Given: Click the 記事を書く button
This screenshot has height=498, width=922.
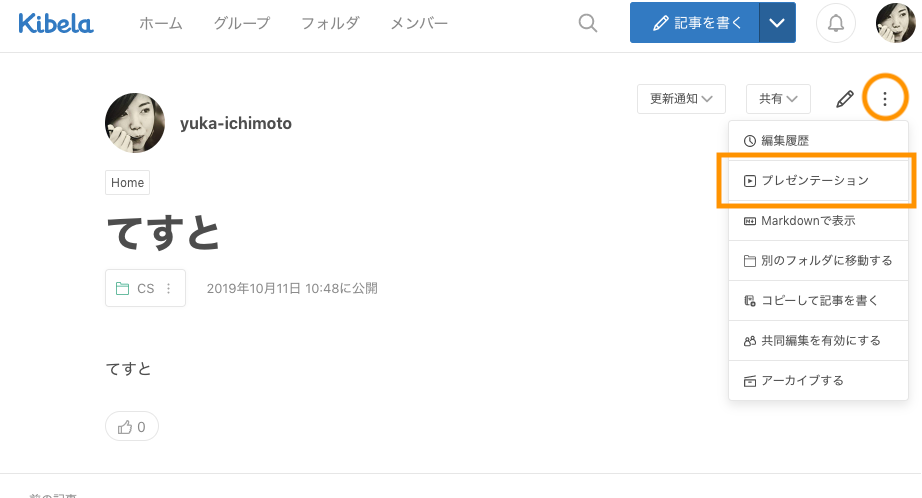Looking at the screenshot, I should coord(694,23).
